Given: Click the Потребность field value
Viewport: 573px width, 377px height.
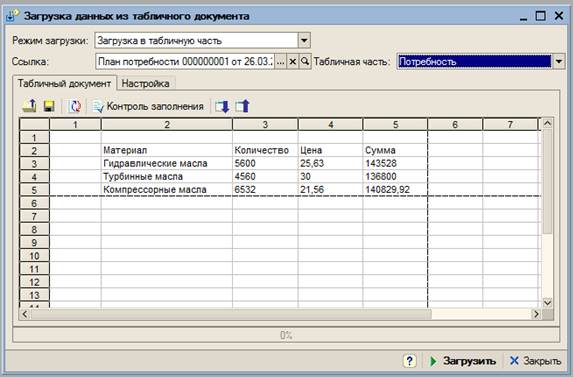Looking at the screenshot, I should (474, 61).
